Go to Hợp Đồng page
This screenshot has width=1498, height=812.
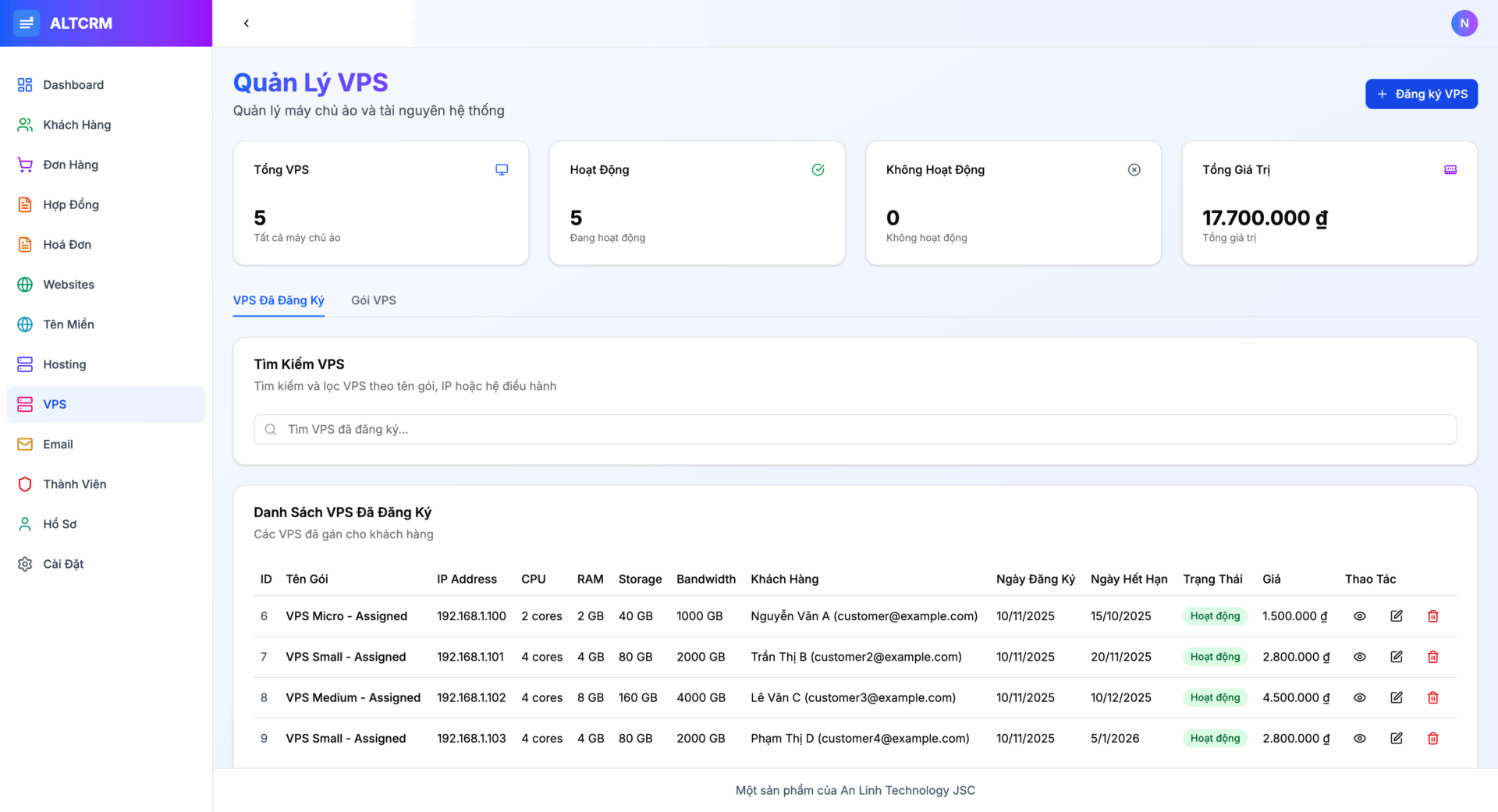pyautogui.click(x=72, y=204)
